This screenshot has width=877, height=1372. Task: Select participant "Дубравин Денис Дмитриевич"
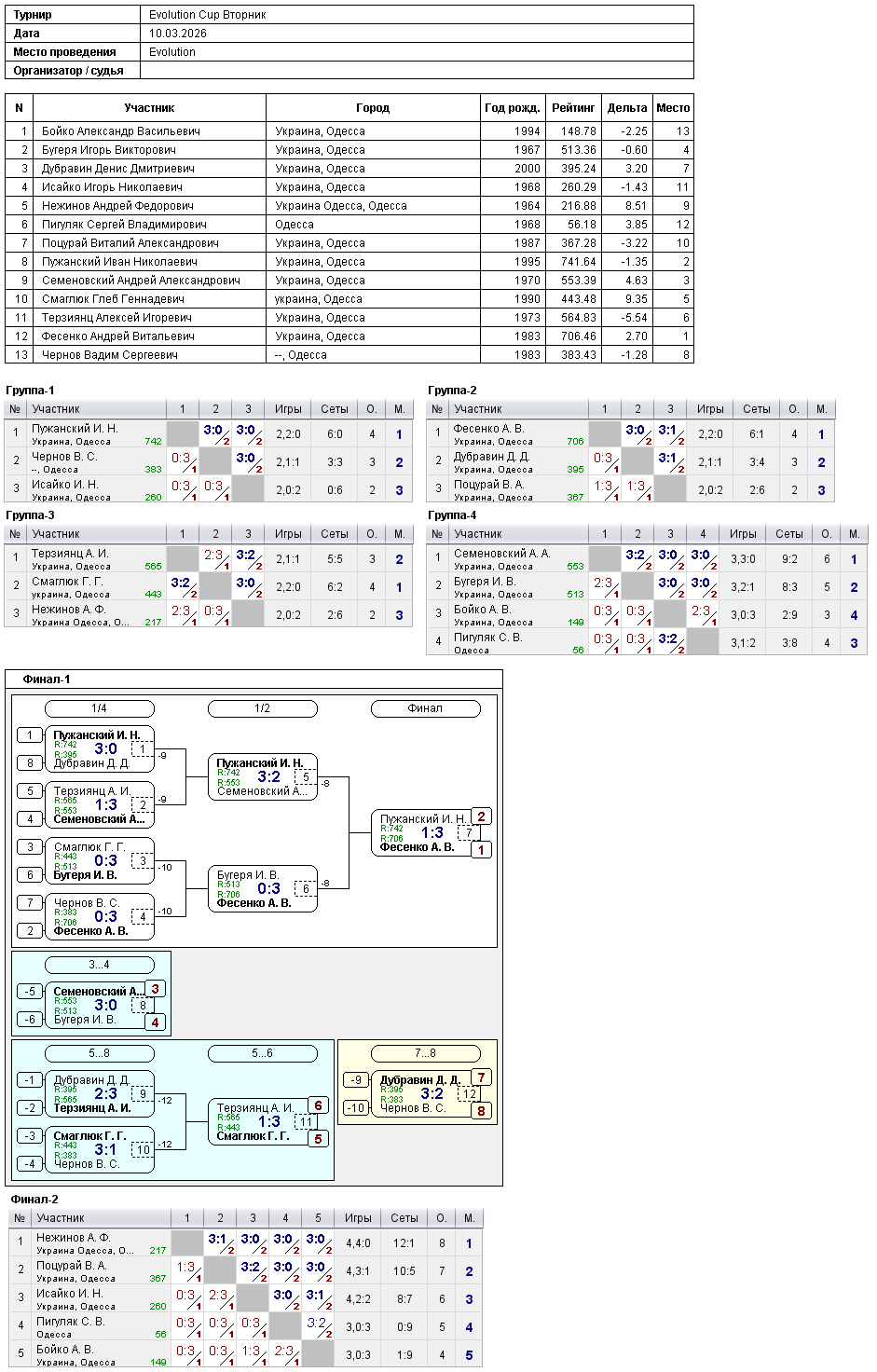coord(118,169)
